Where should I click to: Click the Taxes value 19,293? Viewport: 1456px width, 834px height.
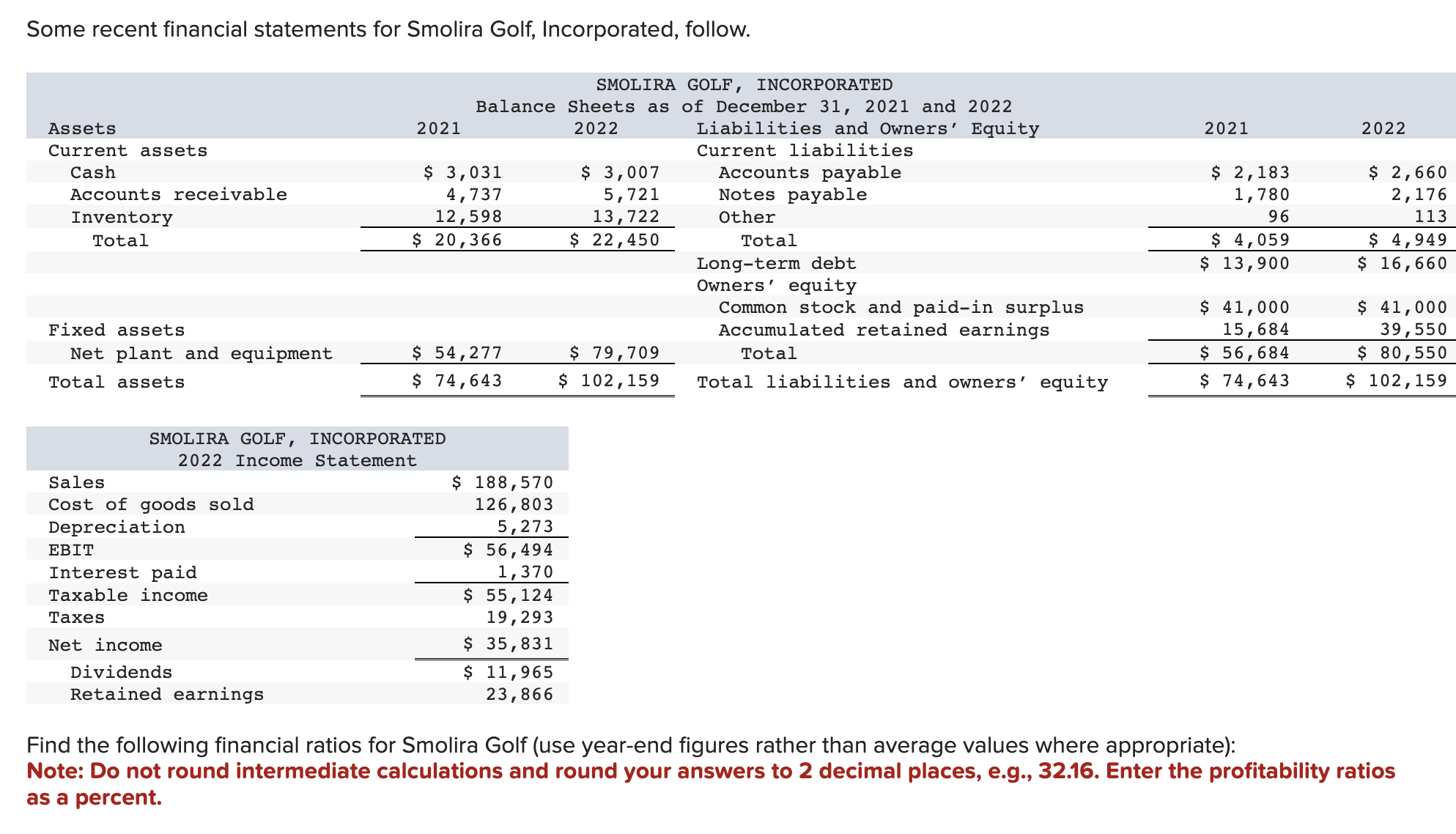point(520,617)
